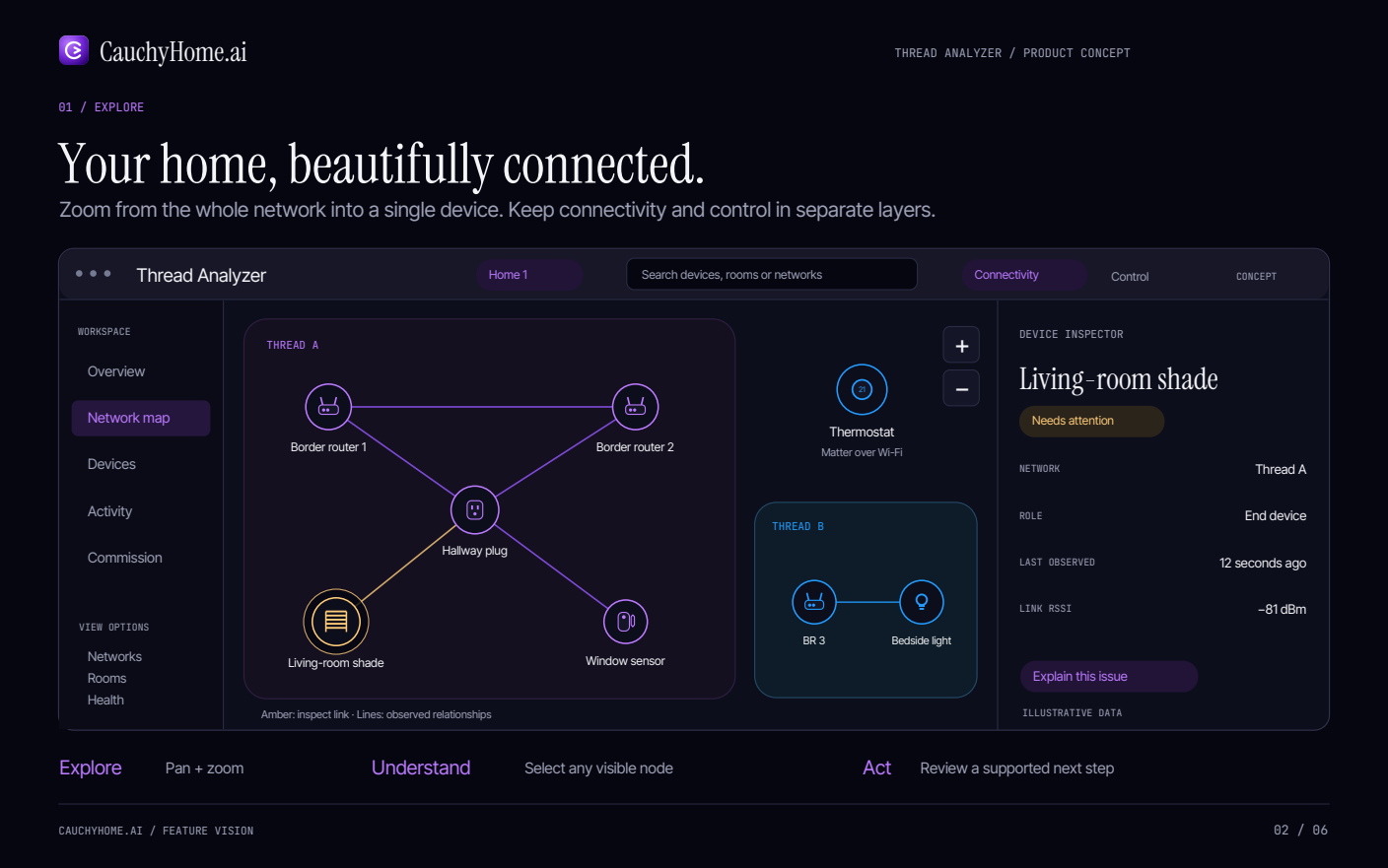Click the THREAD A network label

[293, 345]
